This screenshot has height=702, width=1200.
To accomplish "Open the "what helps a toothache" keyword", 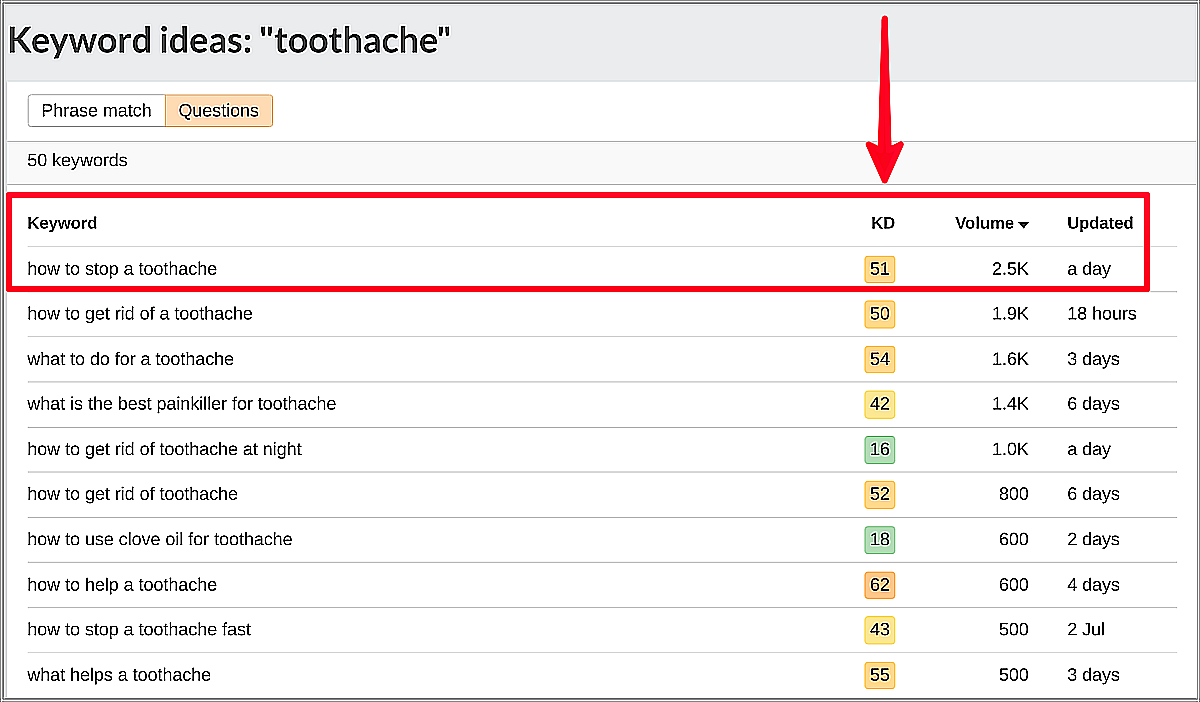I will coord(119,675).
